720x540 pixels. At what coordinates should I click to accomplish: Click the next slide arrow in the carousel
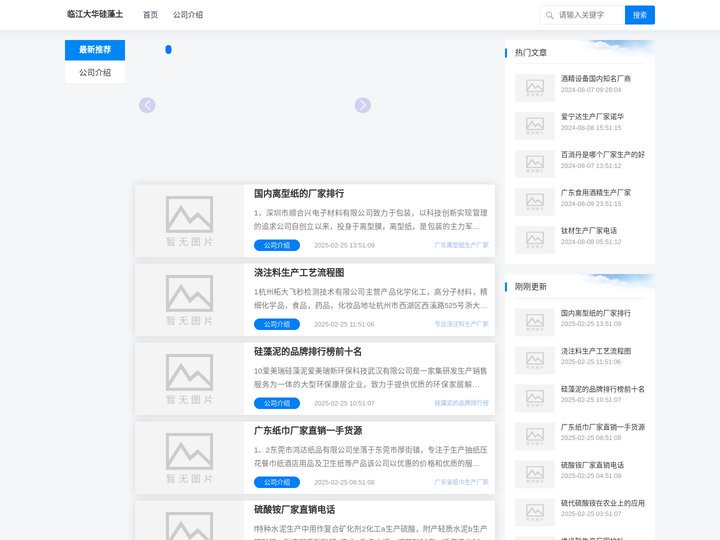coord(362,105)
